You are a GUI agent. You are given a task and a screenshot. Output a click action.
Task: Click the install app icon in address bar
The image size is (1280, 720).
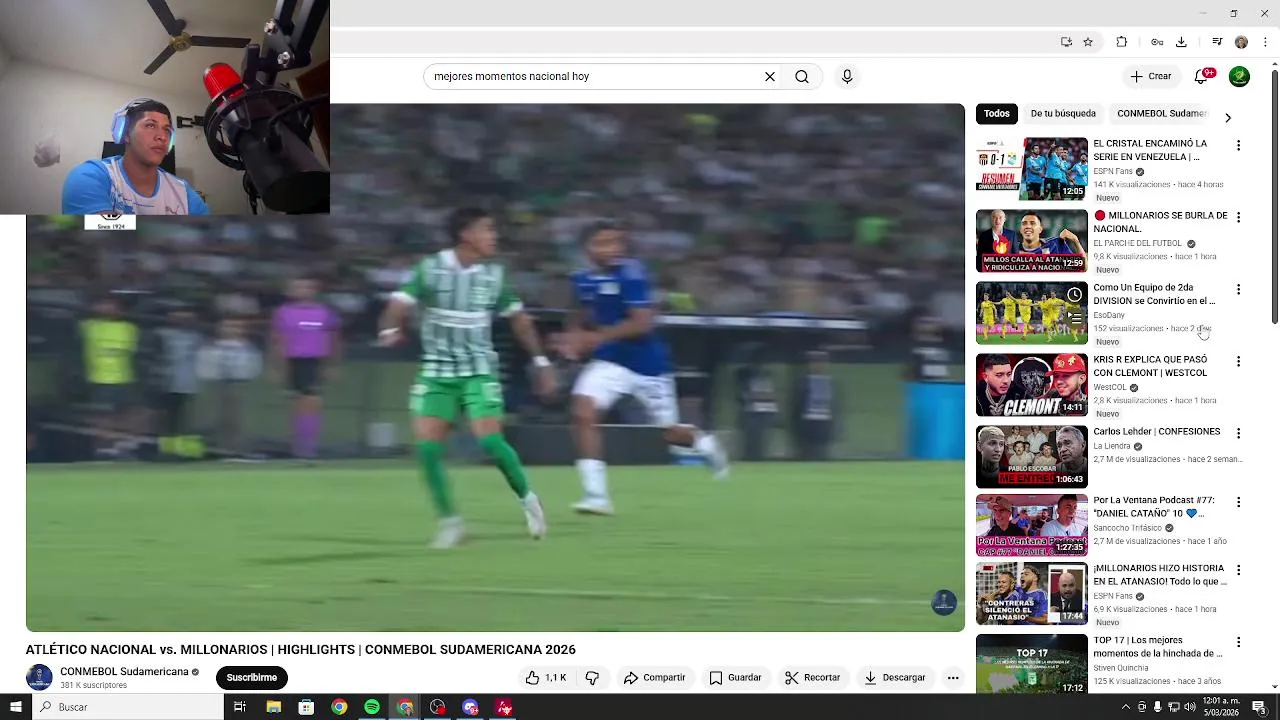[x=1066, y=42]
